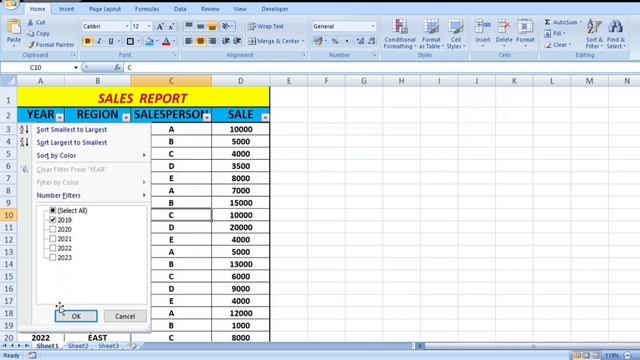Open the Developer tab

275,9
